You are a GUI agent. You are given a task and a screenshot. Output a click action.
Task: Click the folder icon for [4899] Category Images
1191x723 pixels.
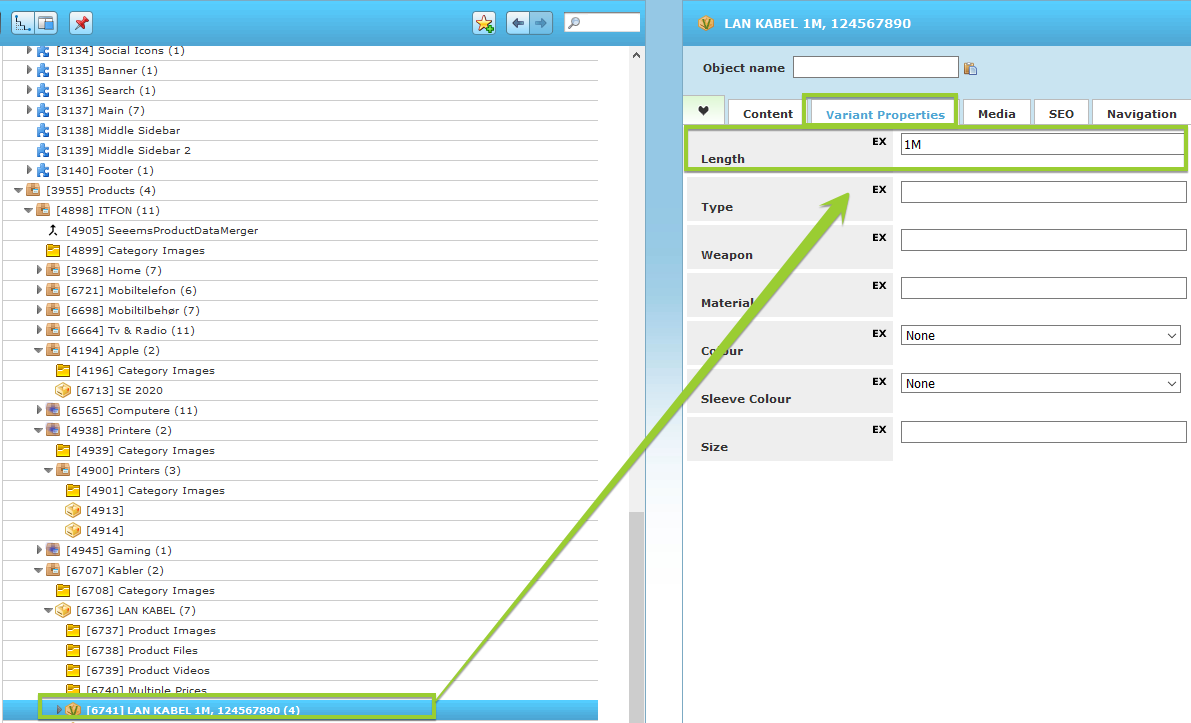click(x=53, y=251)
